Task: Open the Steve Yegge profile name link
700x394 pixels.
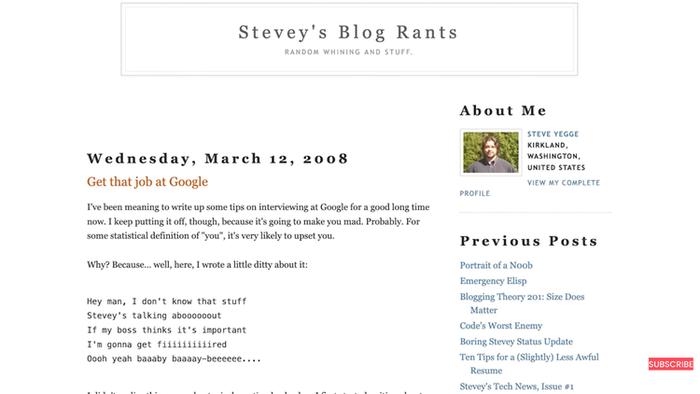Action: tap(553, 134)
